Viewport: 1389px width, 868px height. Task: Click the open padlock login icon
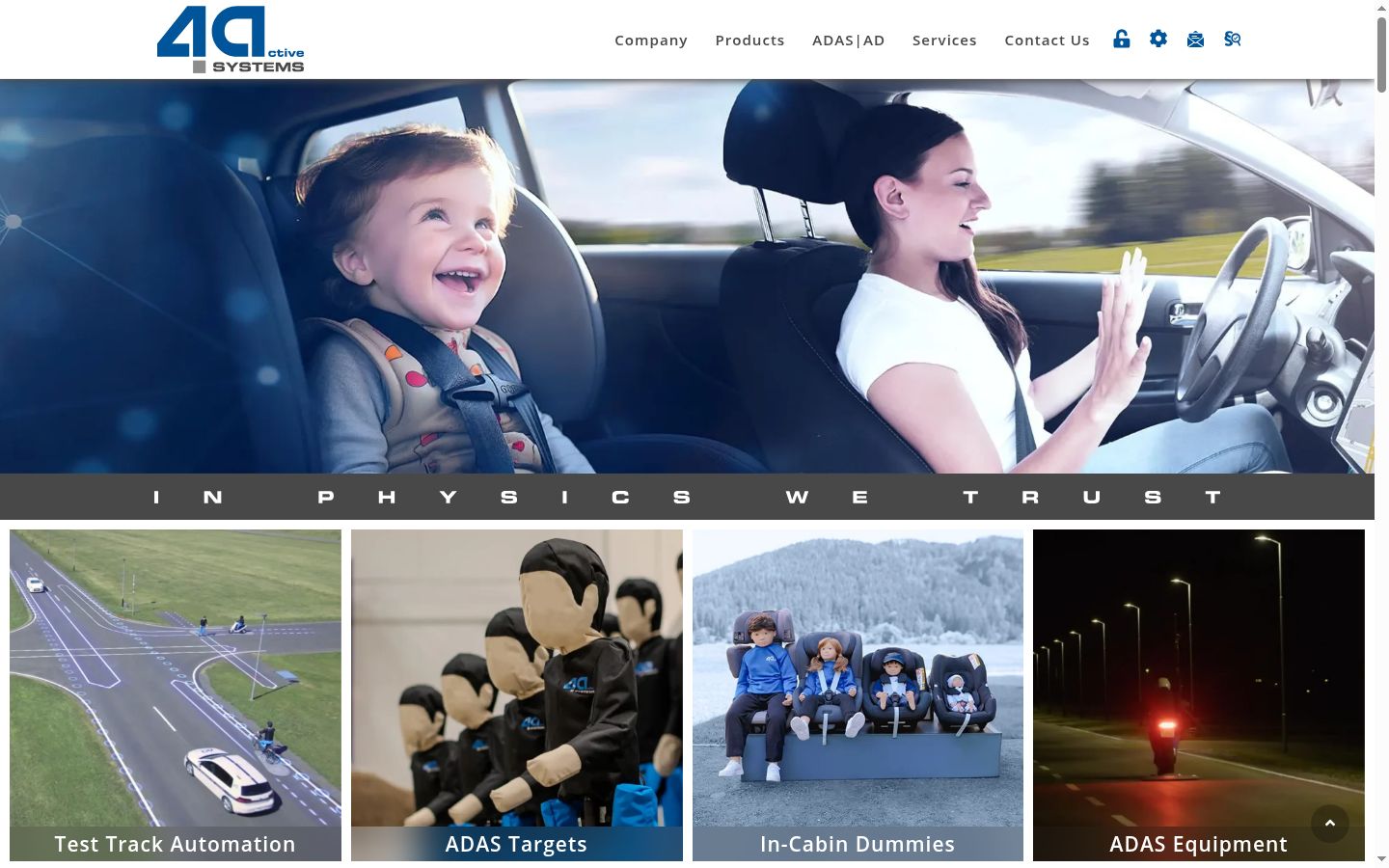[x=1121, y=39]
